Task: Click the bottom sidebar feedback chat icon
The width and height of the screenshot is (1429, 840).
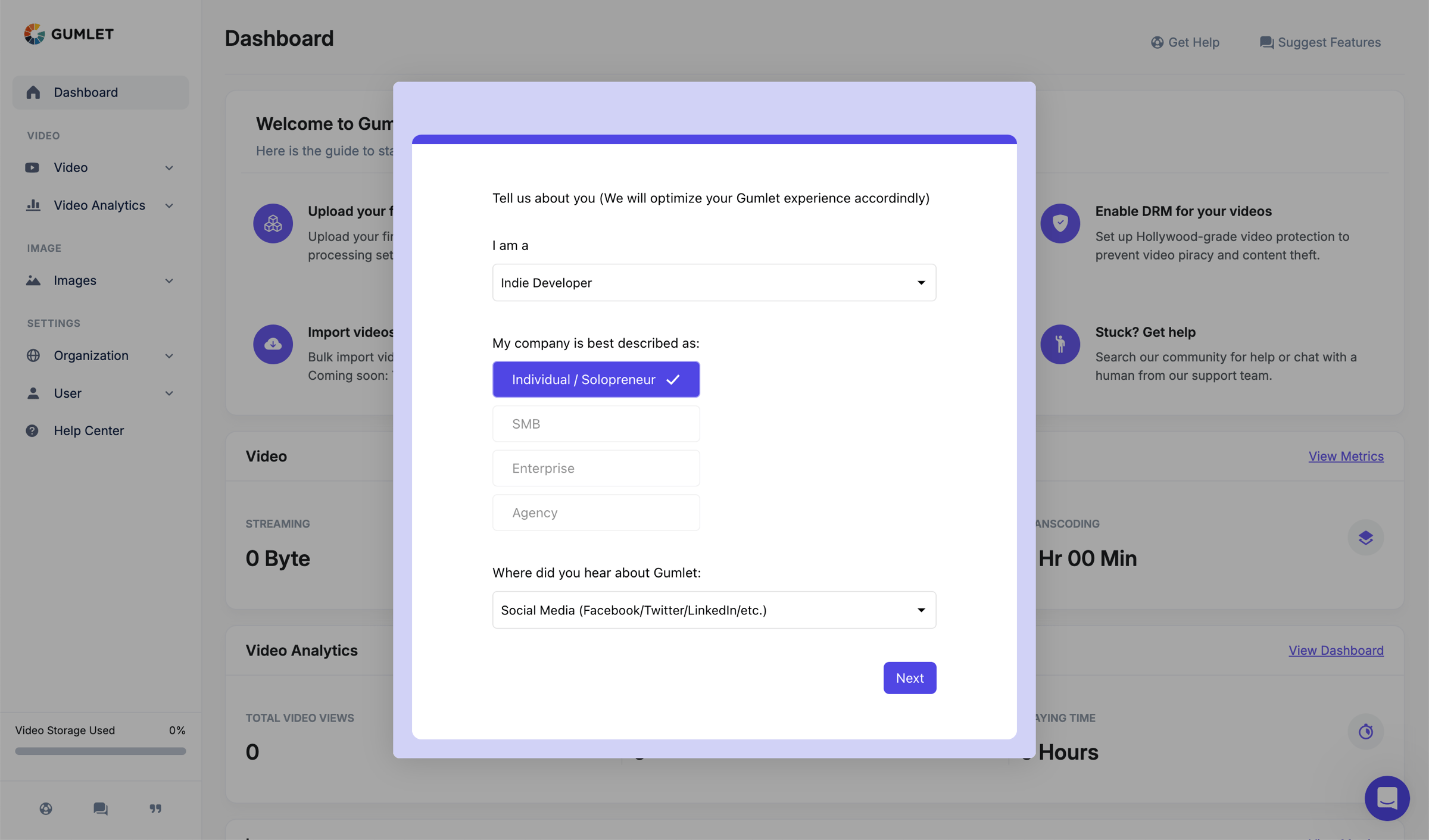Action: tap(101, 808)
